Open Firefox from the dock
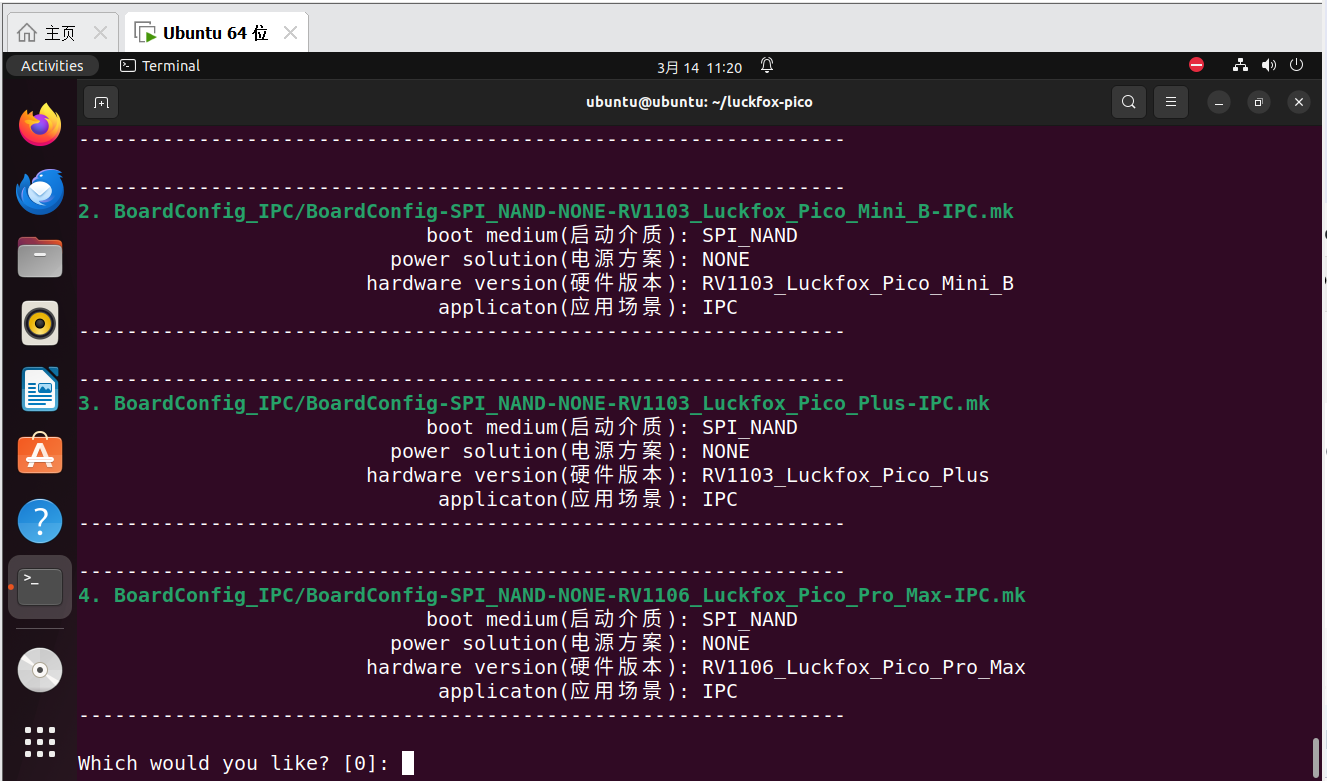1327x781 pixels. pos(40,125)
